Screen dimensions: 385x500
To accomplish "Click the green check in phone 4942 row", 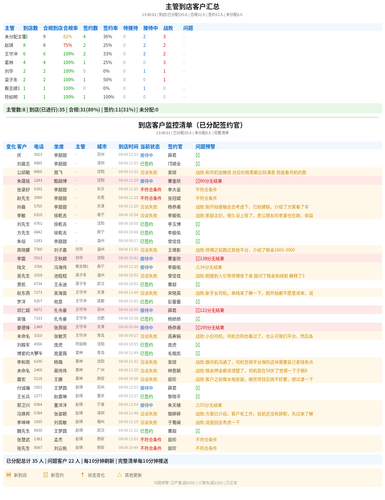I will coord(198,233).
